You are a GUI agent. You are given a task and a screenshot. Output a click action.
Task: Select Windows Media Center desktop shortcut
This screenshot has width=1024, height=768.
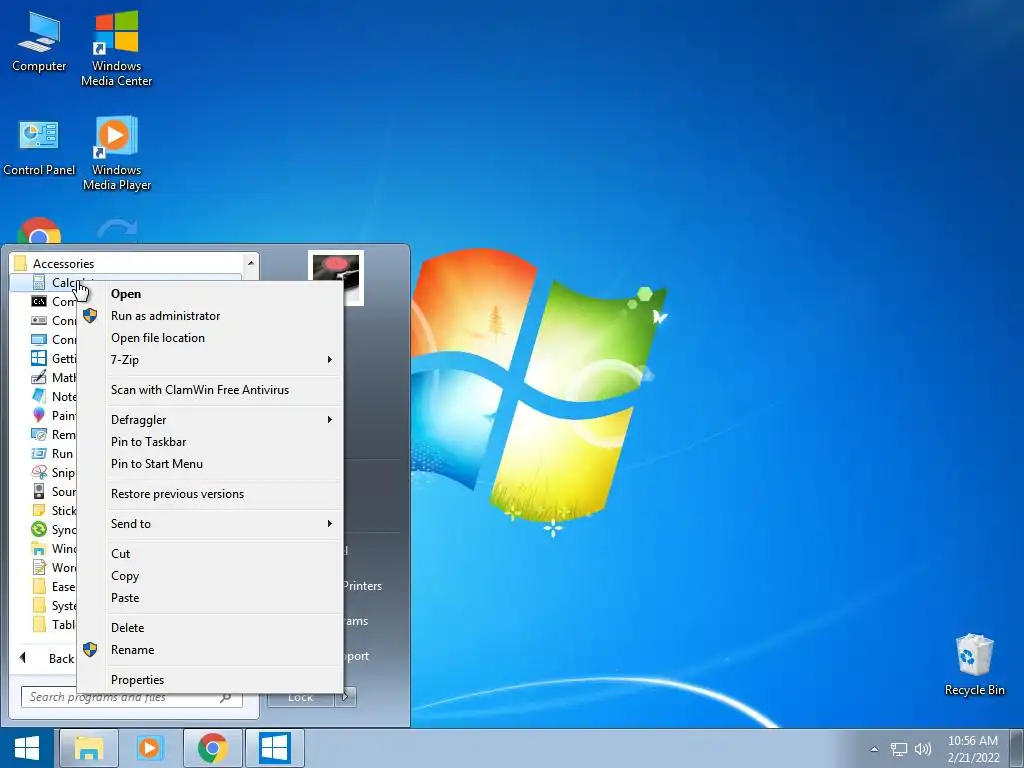[116, 49]
